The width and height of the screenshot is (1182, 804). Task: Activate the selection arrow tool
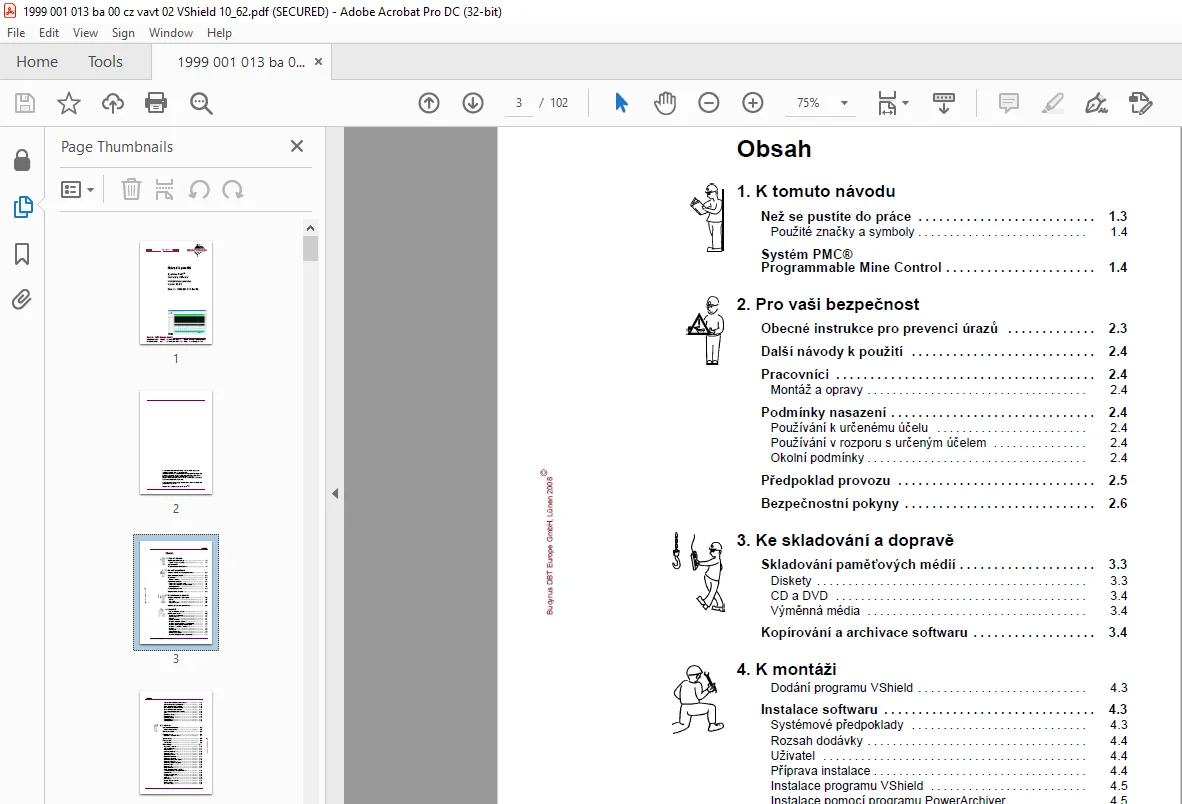(x=621, y=102)
